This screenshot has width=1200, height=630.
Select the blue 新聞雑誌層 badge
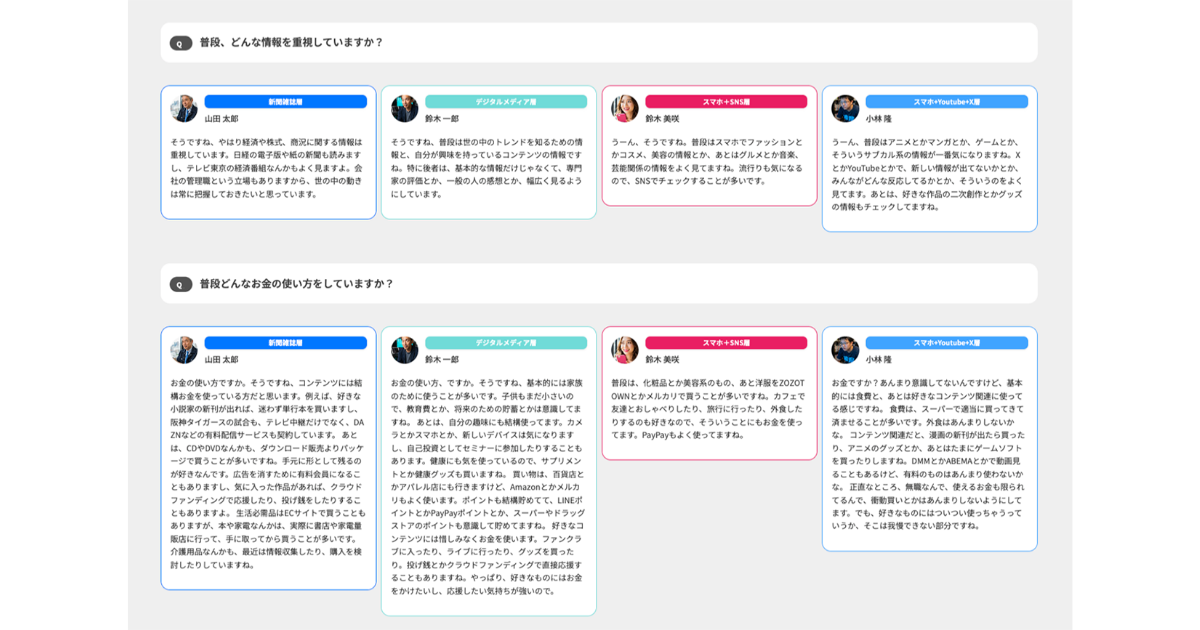(287, 100)
